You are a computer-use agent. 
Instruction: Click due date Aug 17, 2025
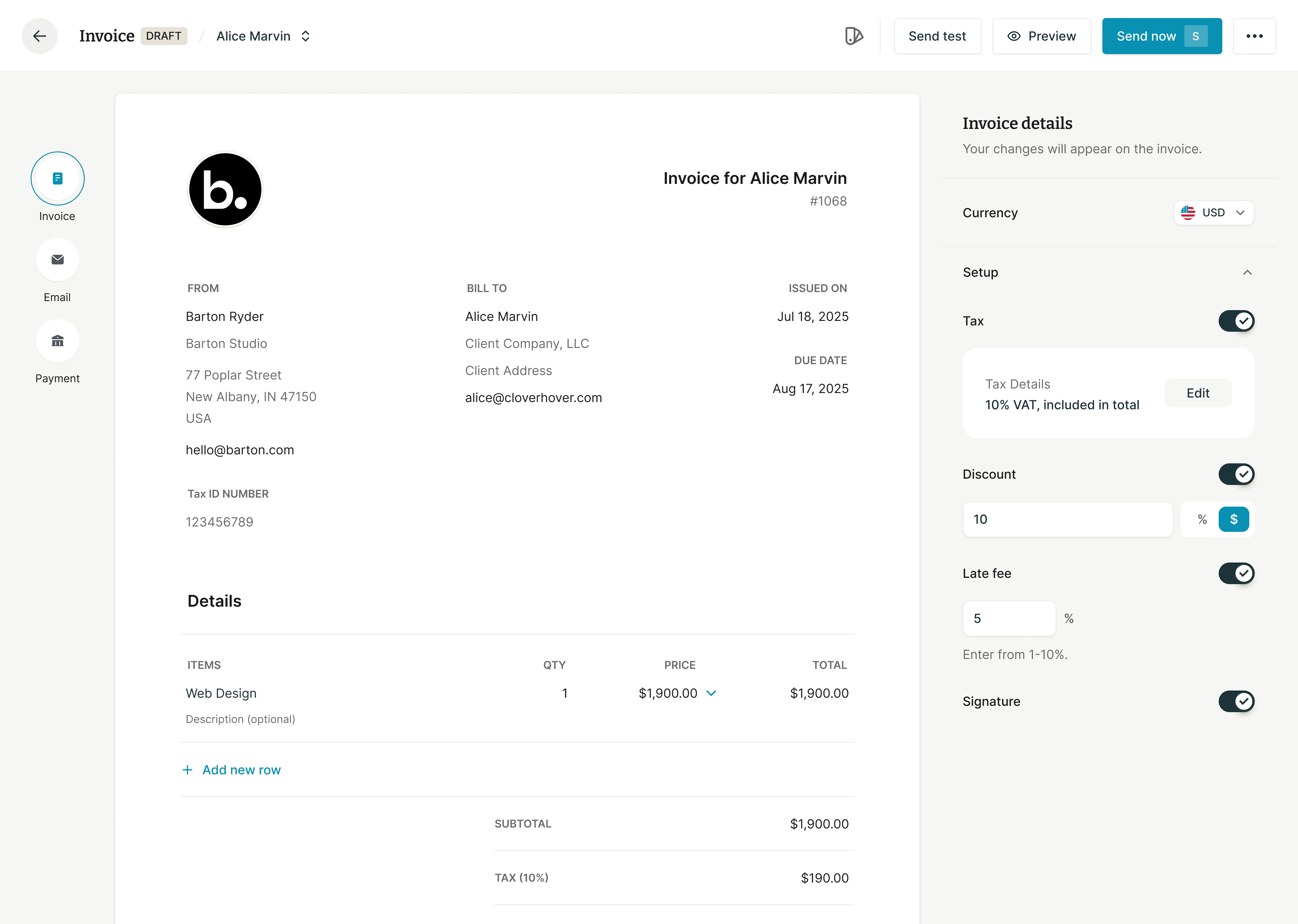tap(811, 389)
